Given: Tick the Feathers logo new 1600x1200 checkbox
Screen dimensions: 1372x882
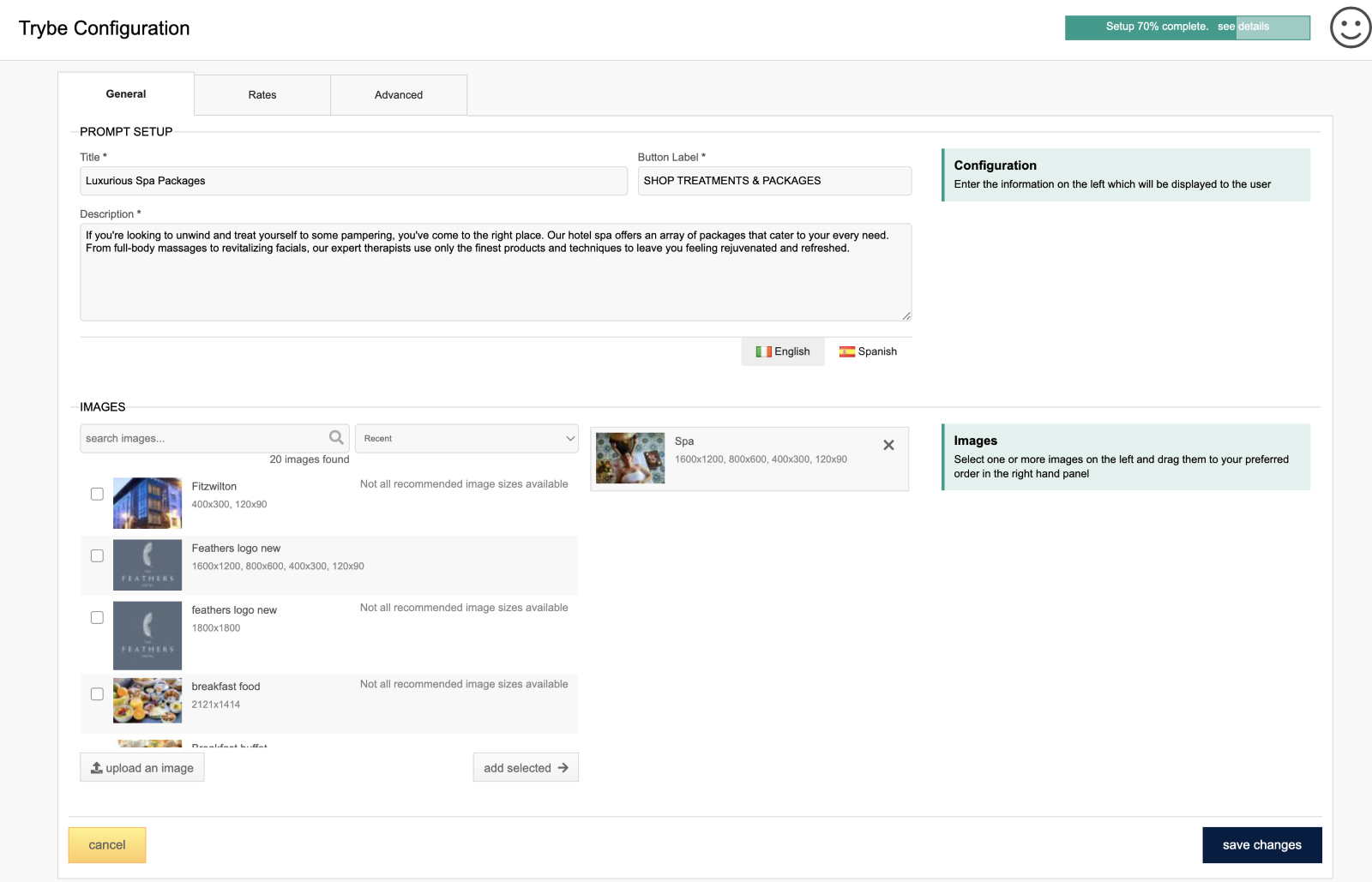Looking at the screenshot, I should point(97,555).
